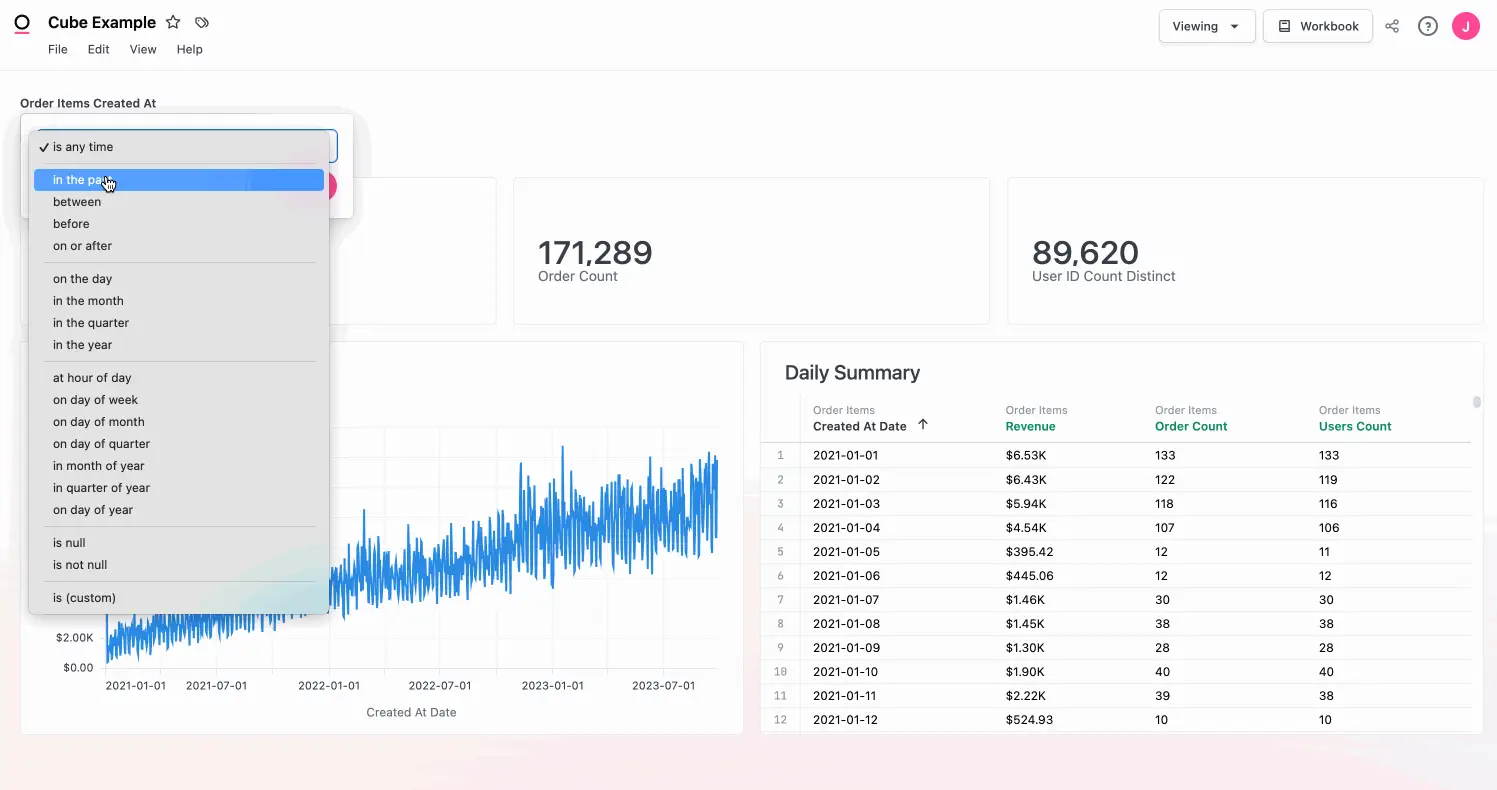
Task: Open the Workbook button
Action: [1317, 26]
